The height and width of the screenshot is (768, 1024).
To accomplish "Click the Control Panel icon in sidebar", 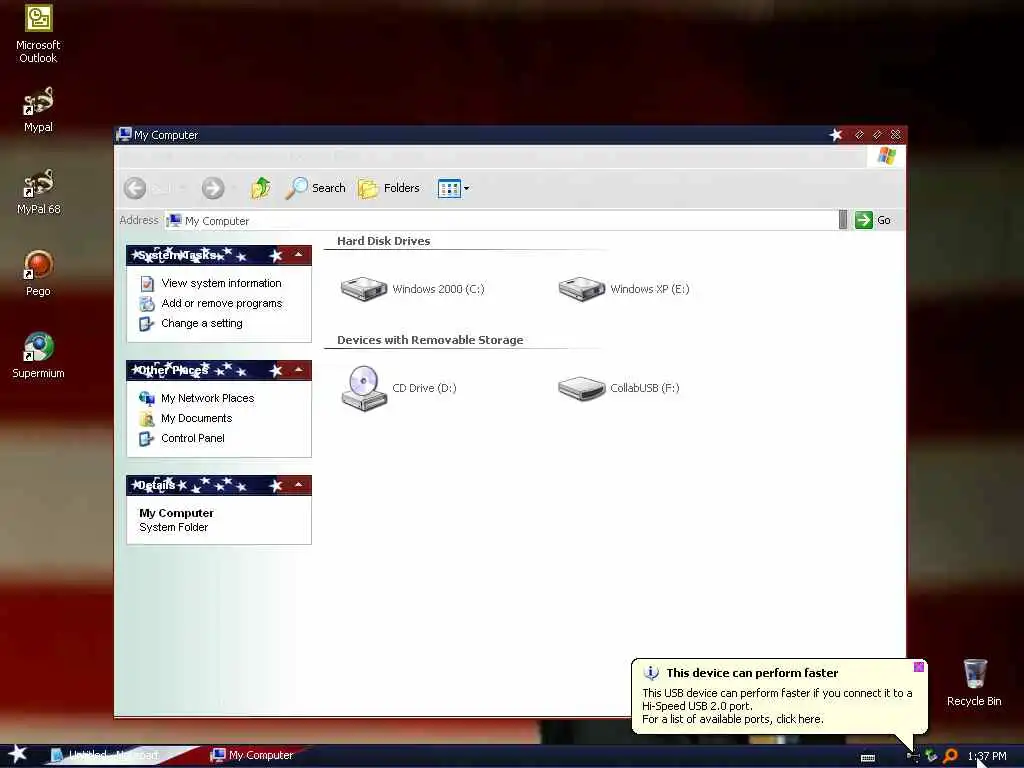I will click(147, 439).
